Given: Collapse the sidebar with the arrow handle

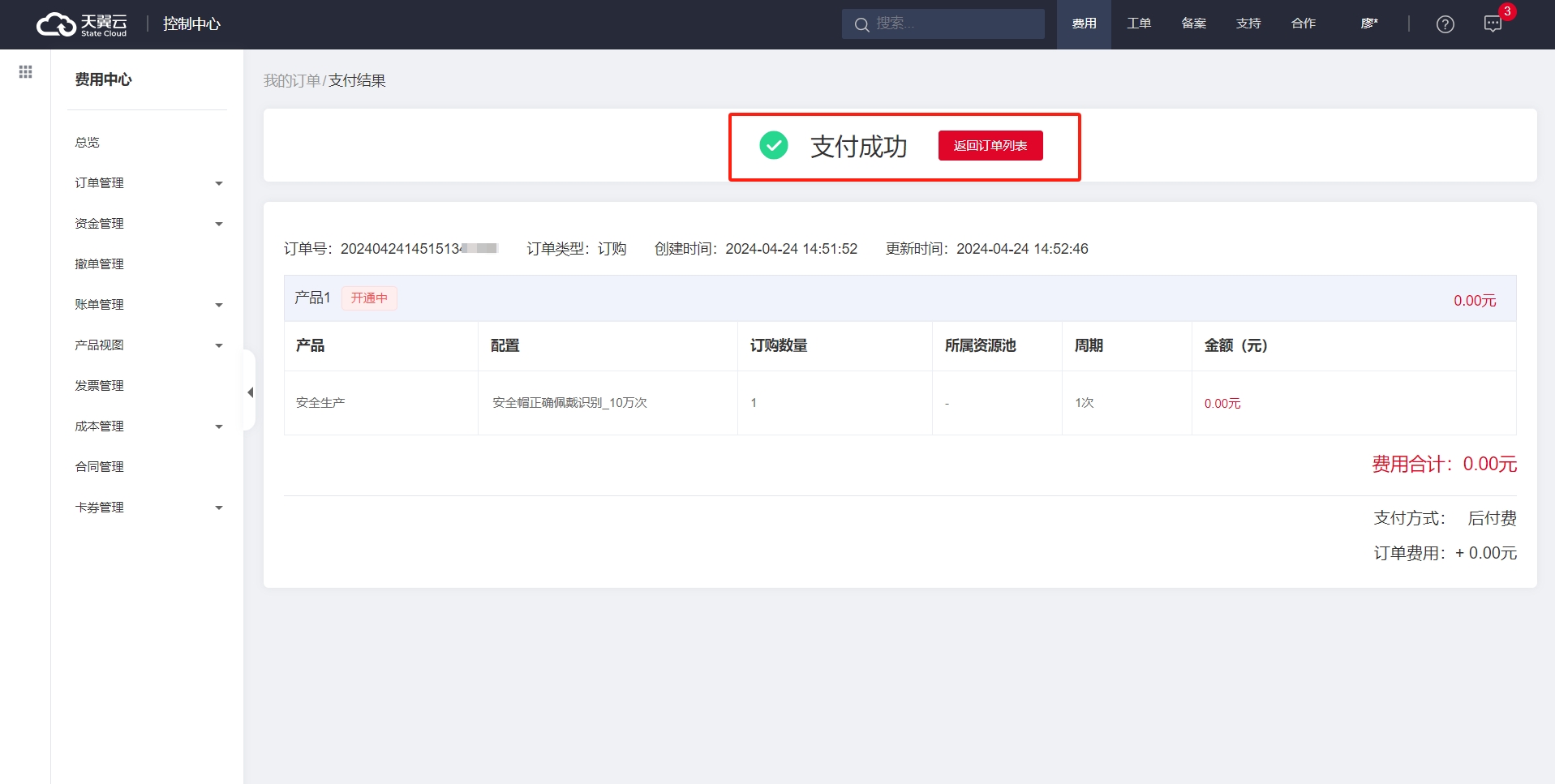Looking at the screenshot, I should [x=250, y=392].
